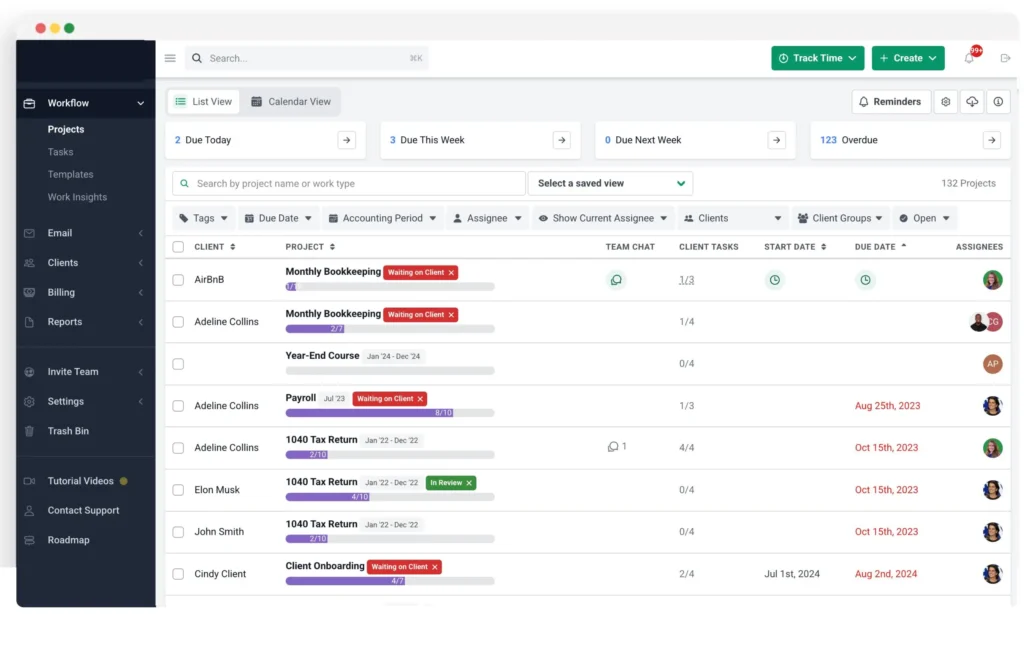Open Due Next Week arrow button
Image resolution: width=1024 pixels, height=672 pixels.
776,140
